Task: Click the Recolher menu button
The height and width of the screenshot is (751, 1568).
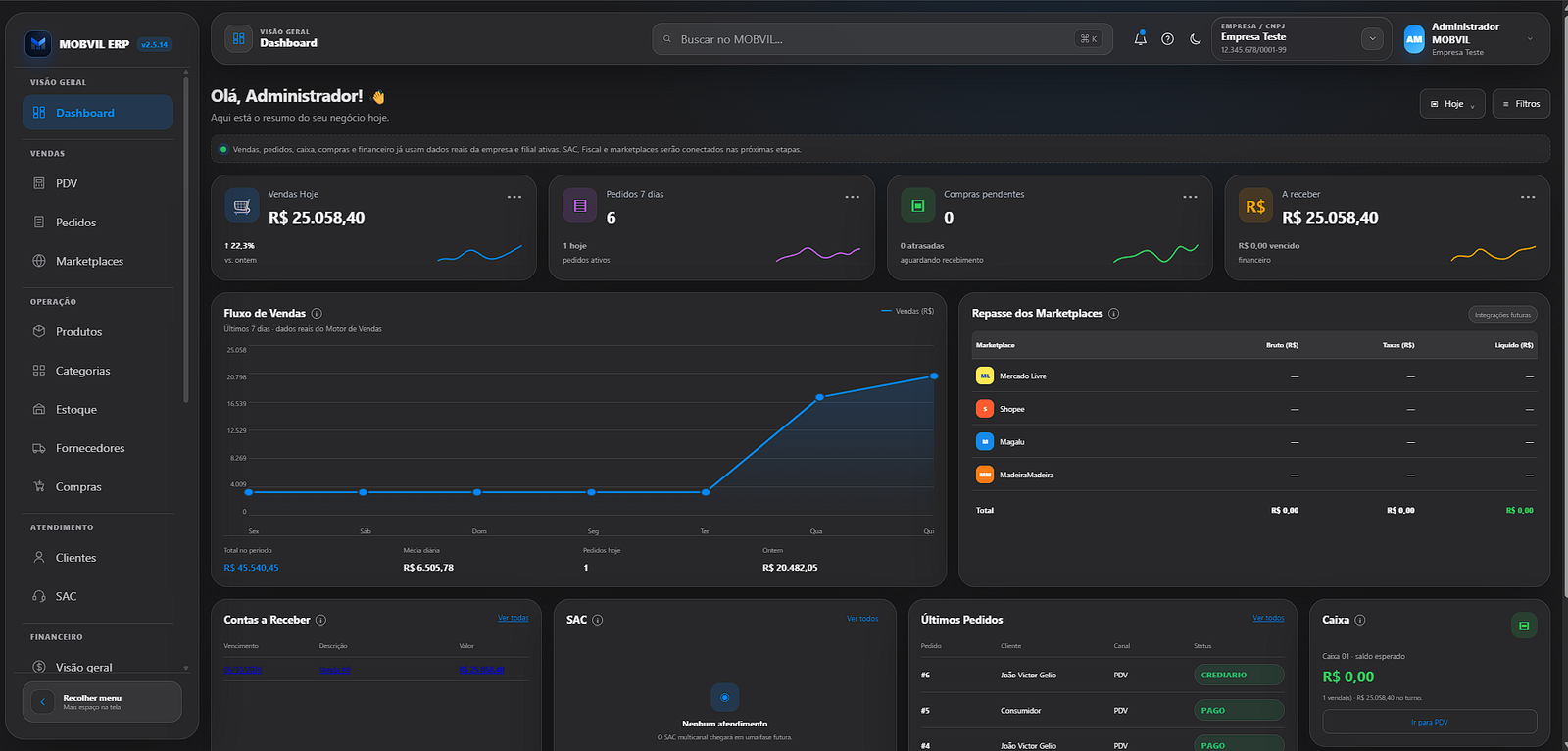Action: point(102,702)
